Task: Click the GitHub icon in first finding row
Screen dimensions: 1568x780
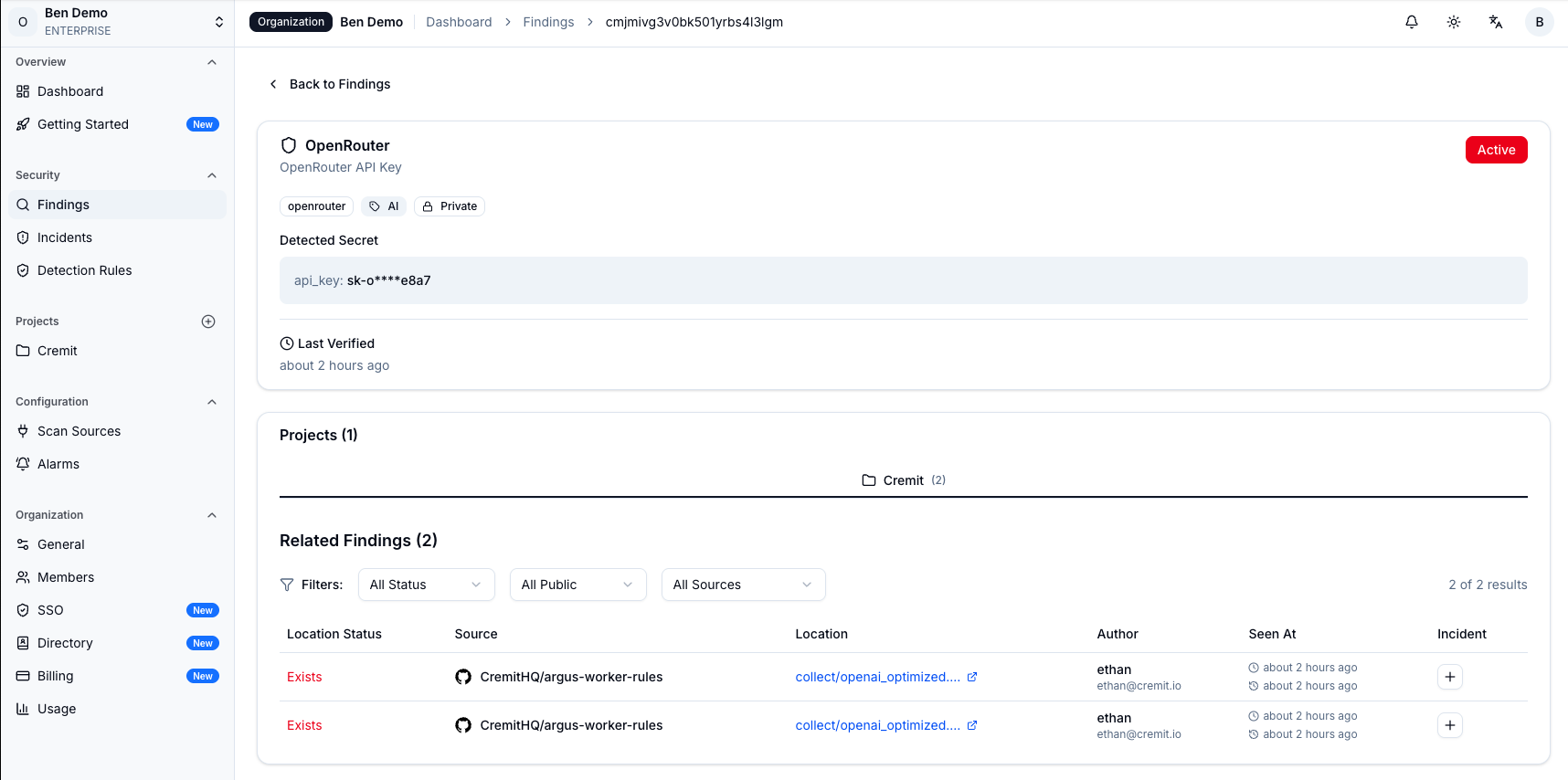Action: (463, 677)
